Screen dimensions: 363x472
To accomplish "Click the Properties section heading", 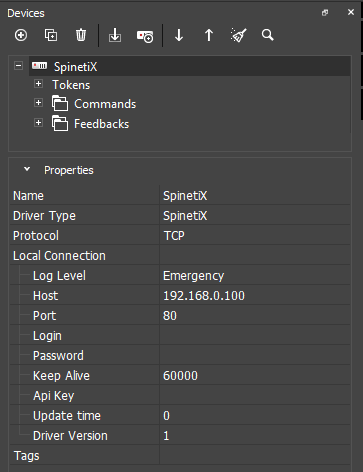I will point(69,170).
